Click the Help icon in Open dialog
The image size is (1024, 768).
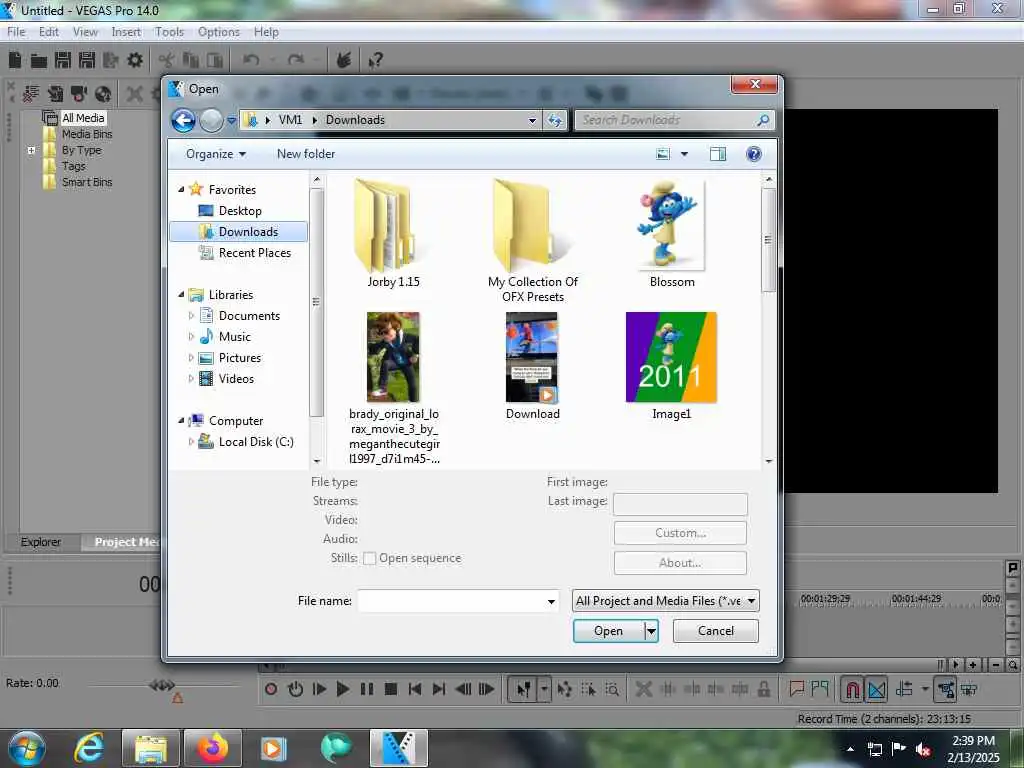click(754, 154)
